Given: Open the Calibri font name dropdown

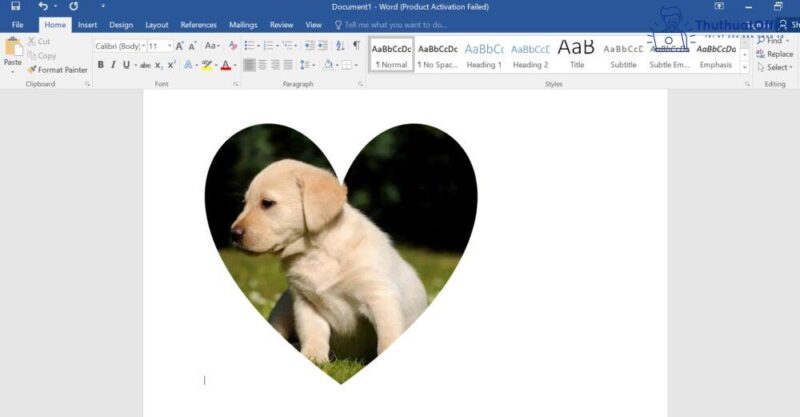Looking at the screenshot, I should [x=143, y=46].
